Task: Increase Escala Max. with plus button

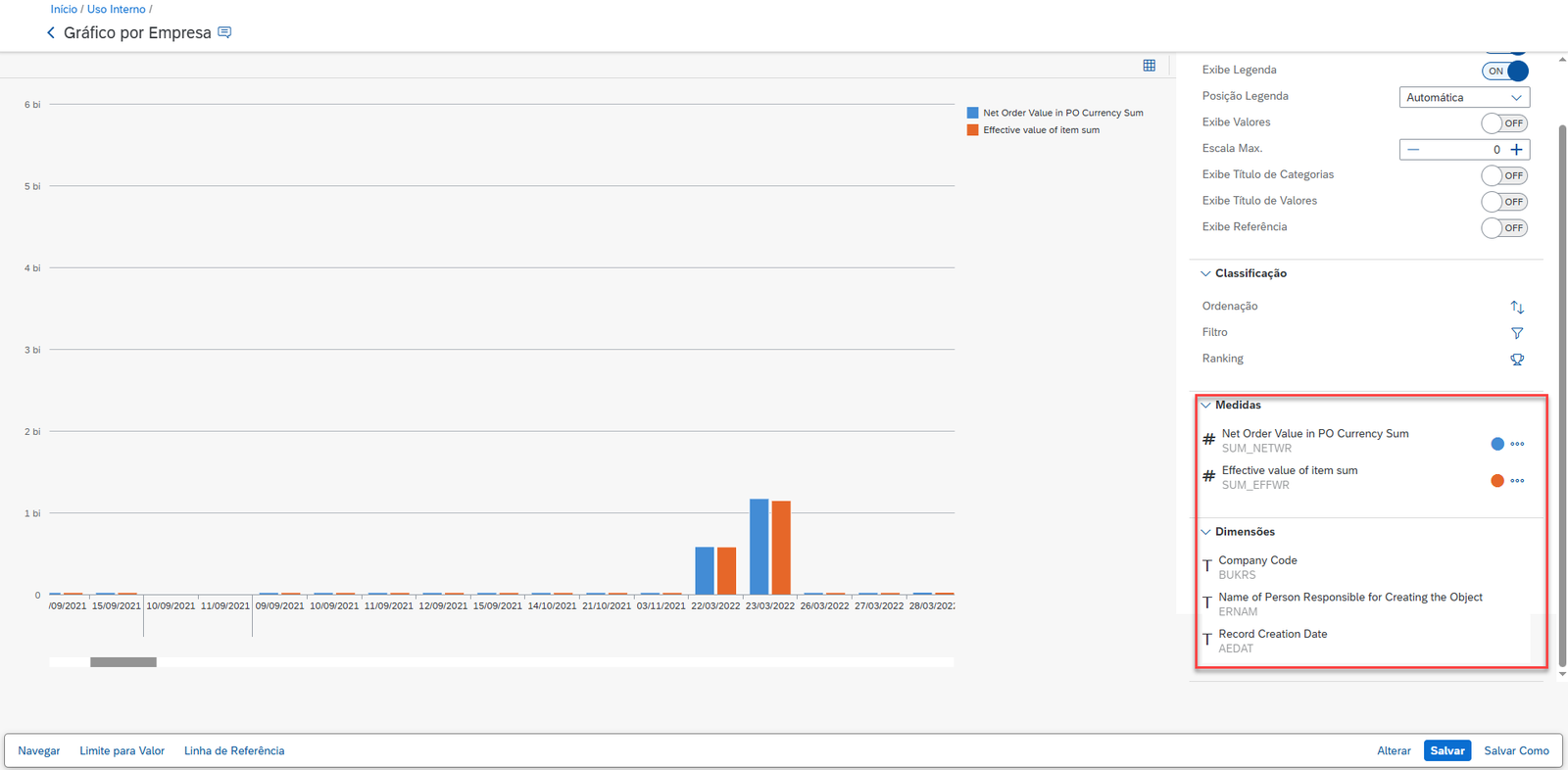Action: pyautogui.click(x=1516, y=149)
